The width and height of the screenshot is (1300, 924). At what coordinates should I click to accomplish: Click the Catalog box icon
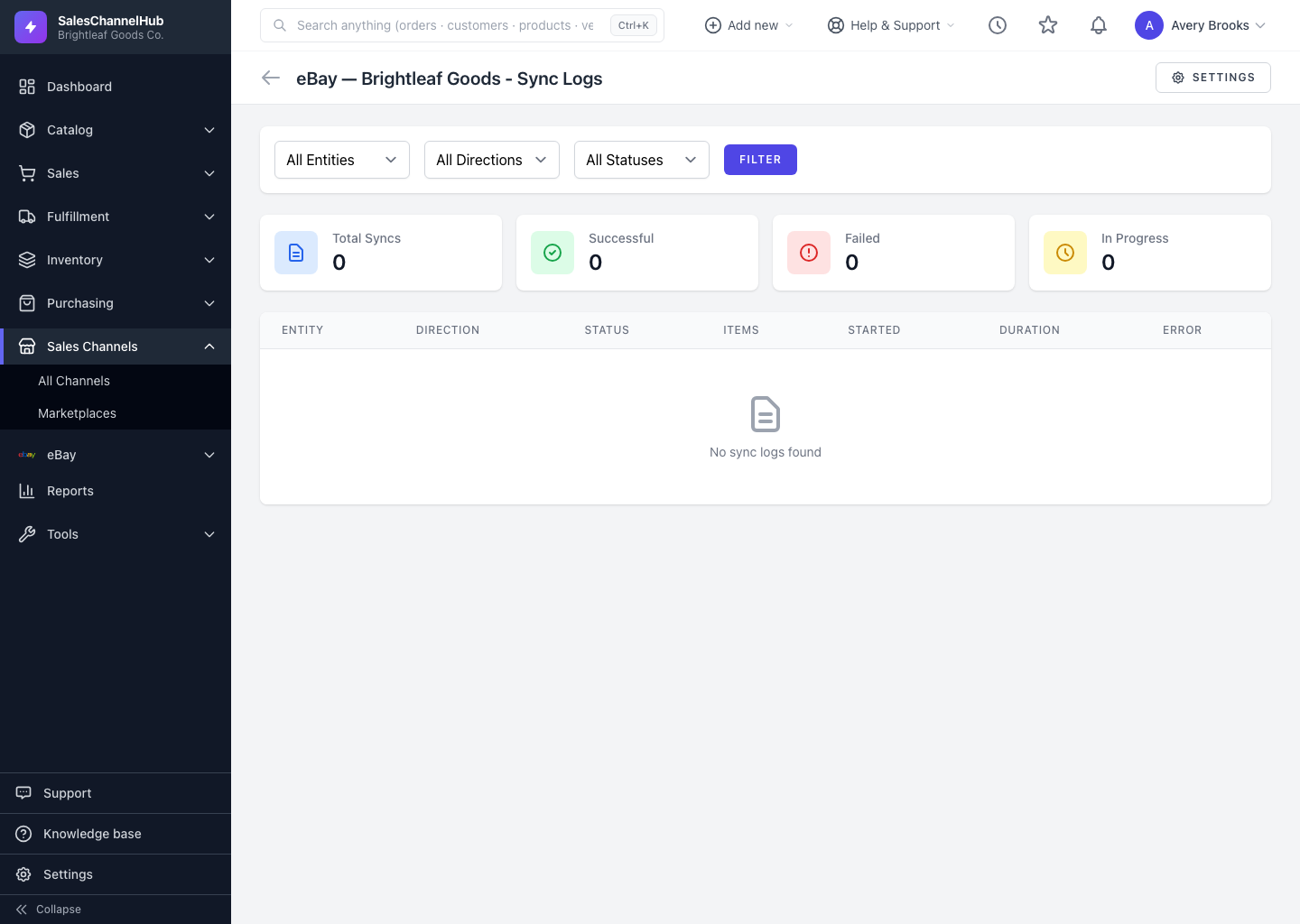coord(27,130)
